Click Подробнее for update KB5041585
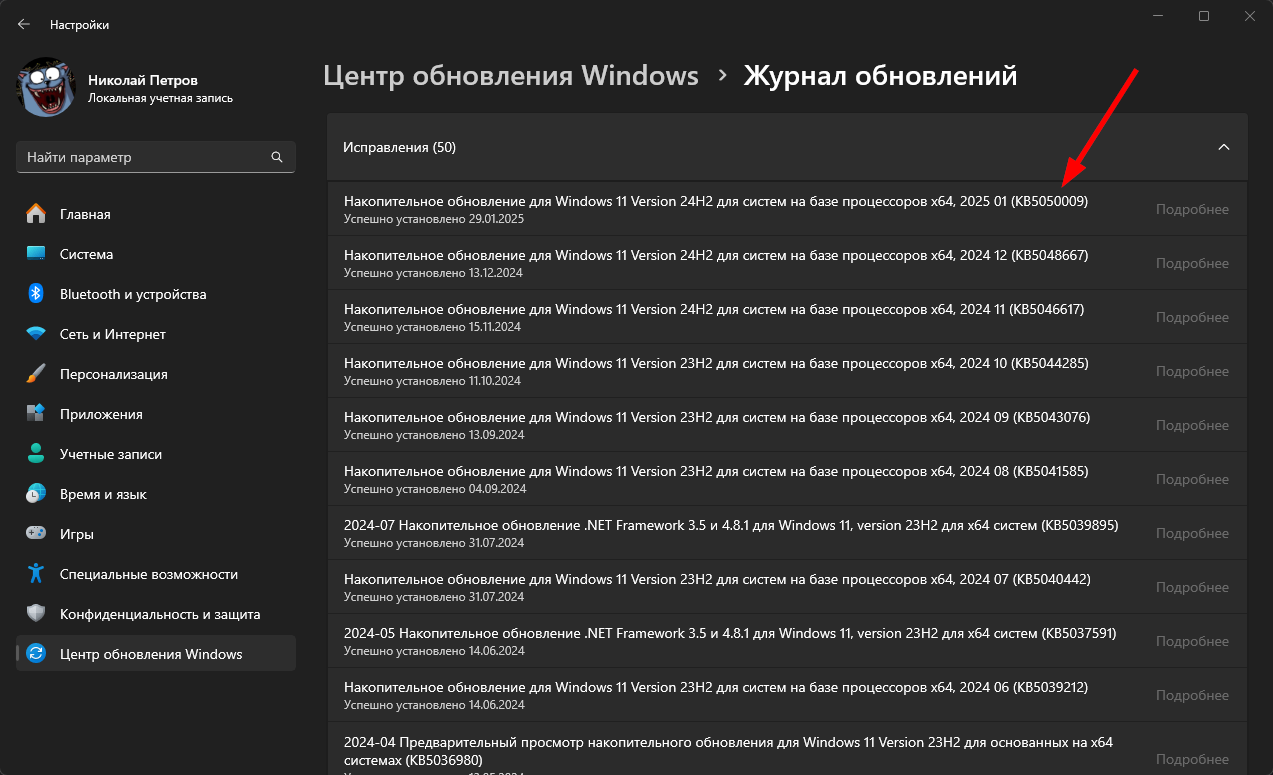This screenshot has height=775, width=1273. [1192, 479]
